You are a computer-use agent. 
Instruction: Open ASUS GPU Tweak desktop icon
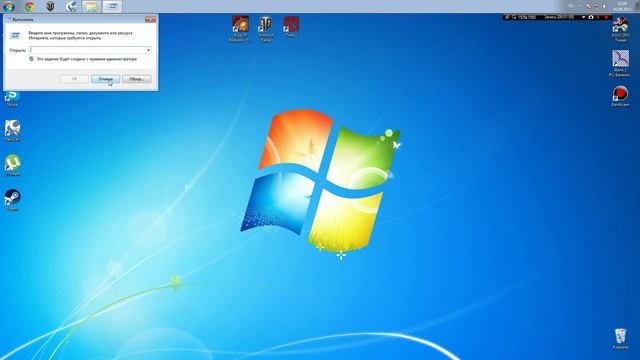(620, 29)
